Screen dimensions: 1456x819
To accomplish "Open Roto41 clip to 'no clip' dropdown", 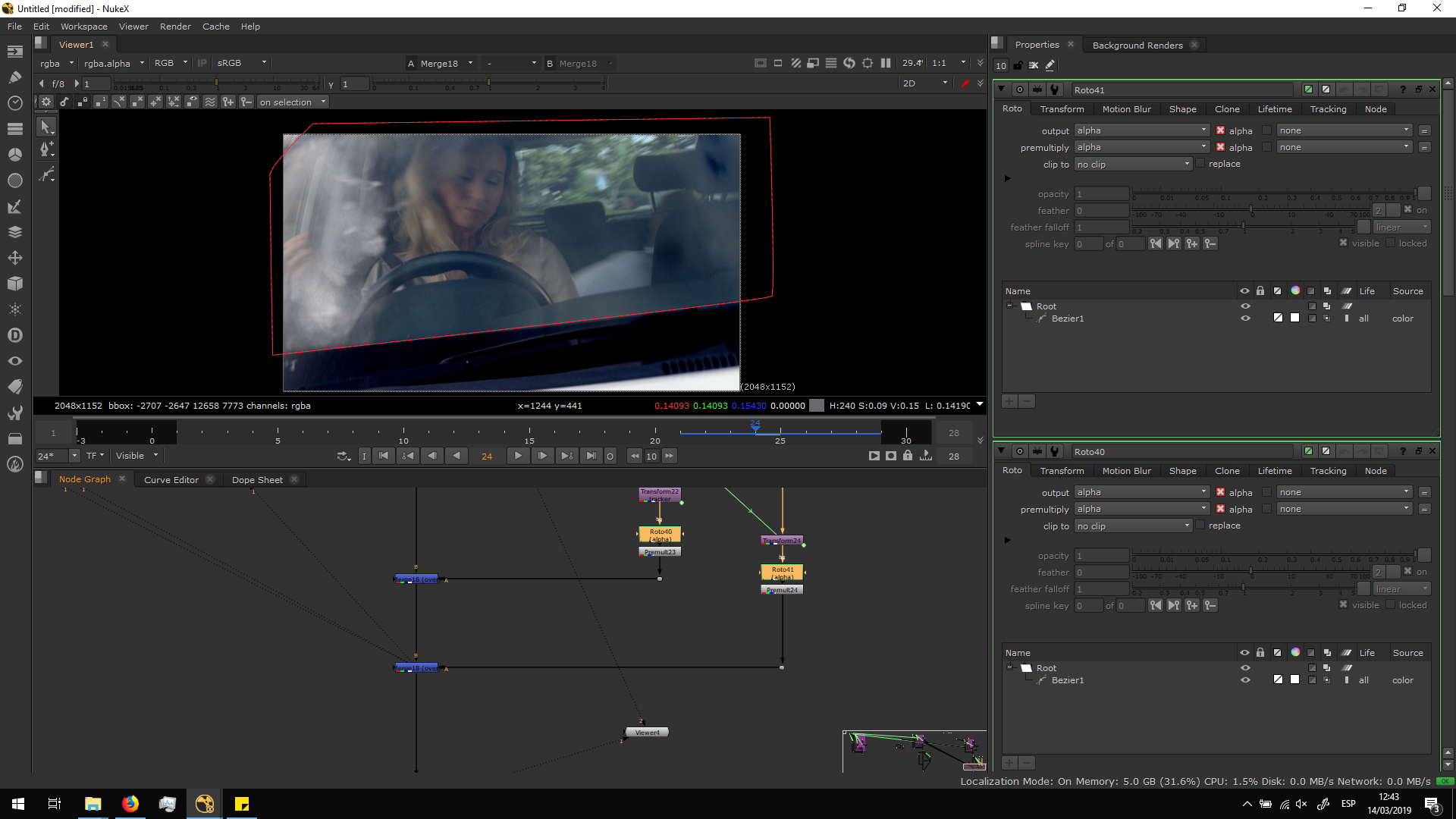I will point(1133,165).
